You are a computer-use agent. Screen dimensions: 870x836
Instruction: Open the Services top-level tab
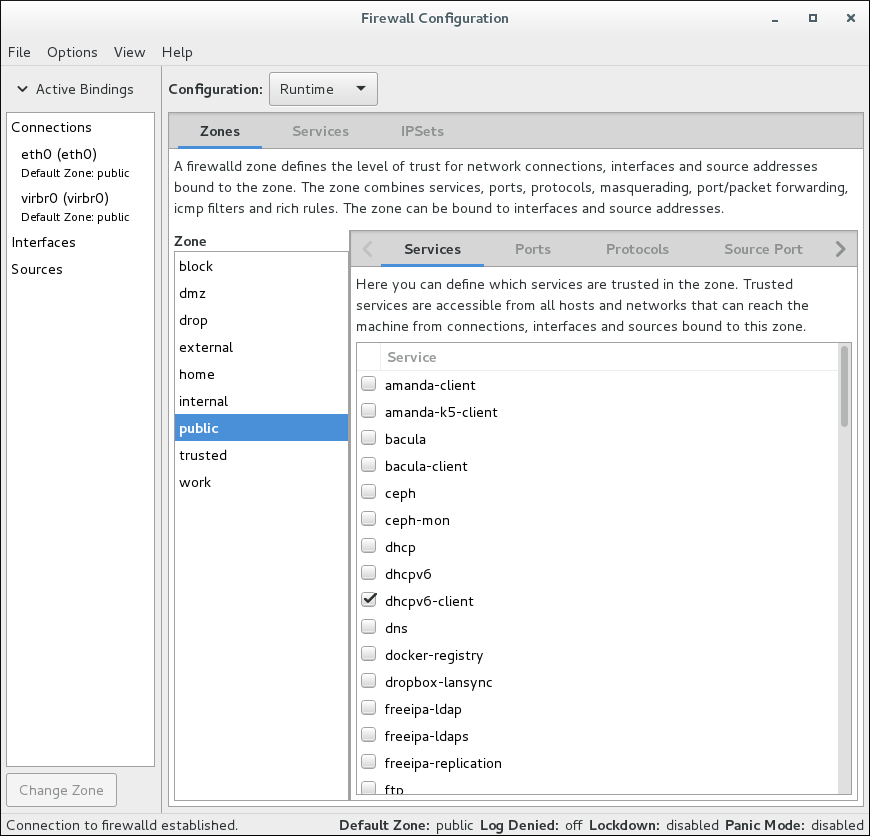coord(320,131)
